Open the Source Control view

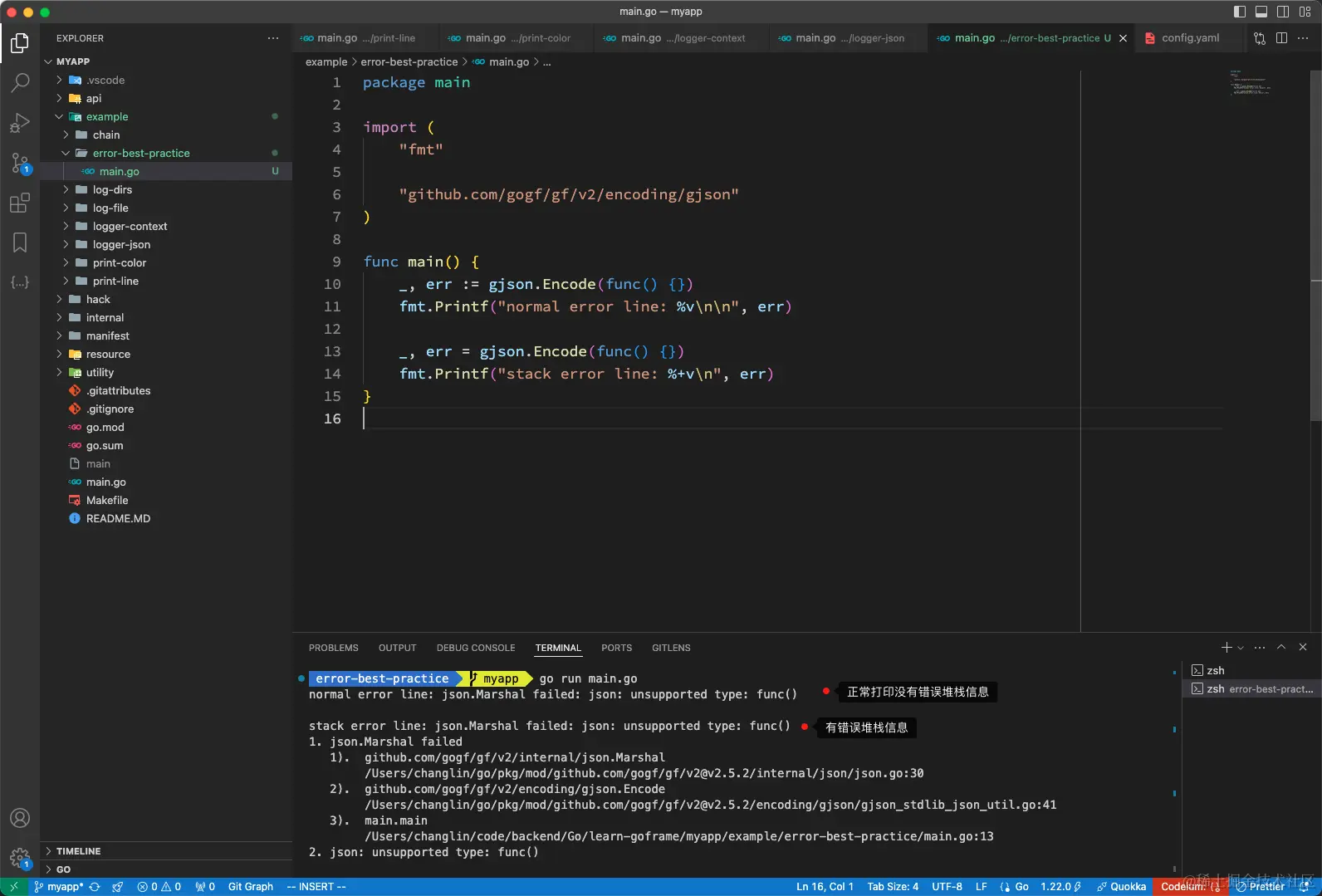coord(20,163)
